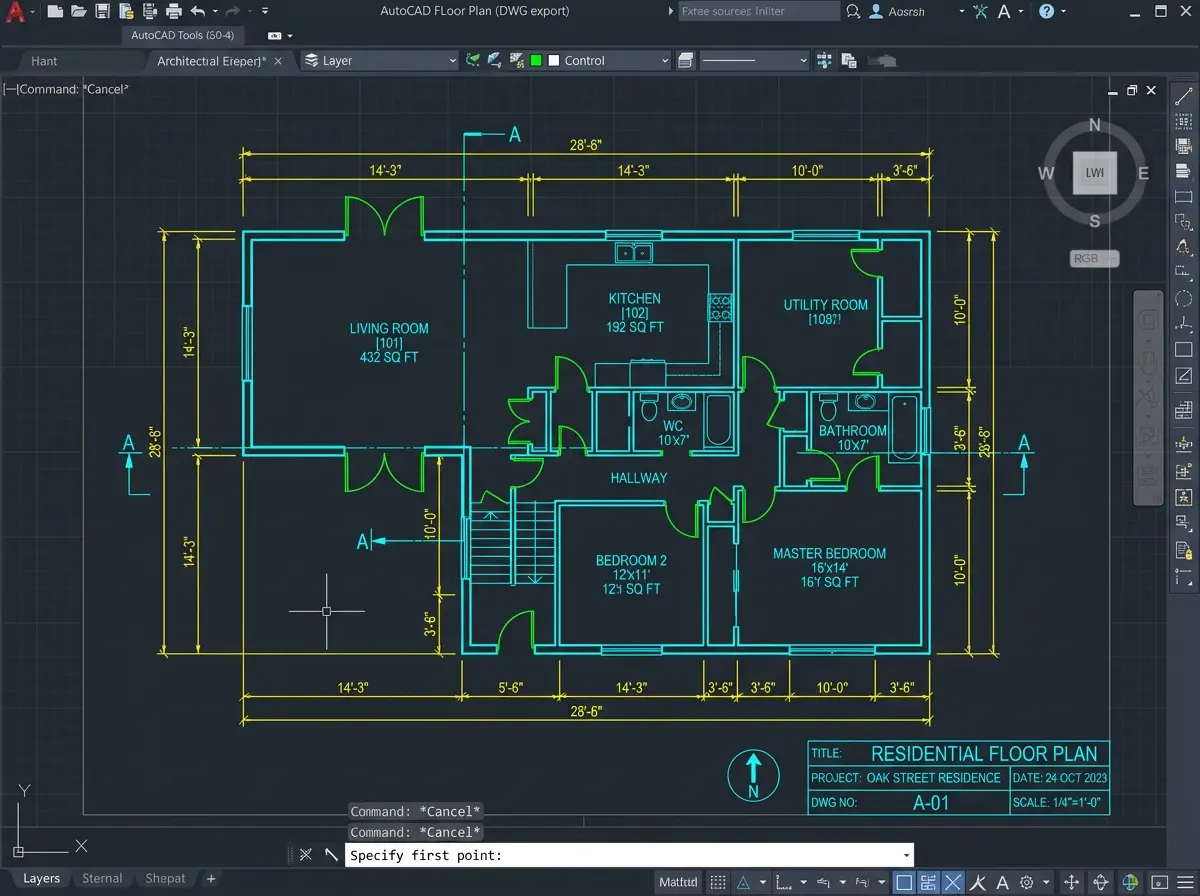Click the Pan arrows icon in status bar
This screenshot has width=1200, height=896.
coord(1070,882)
